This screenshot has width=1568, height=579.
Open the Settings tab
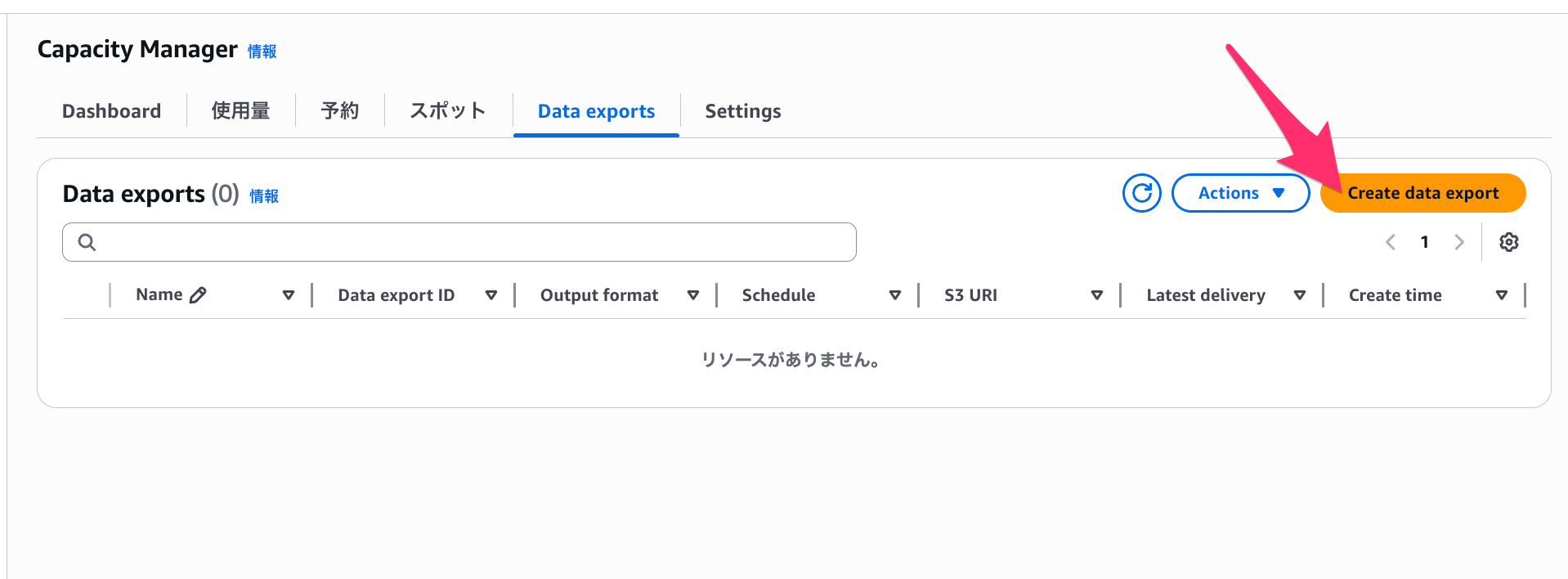coord(742,111)
